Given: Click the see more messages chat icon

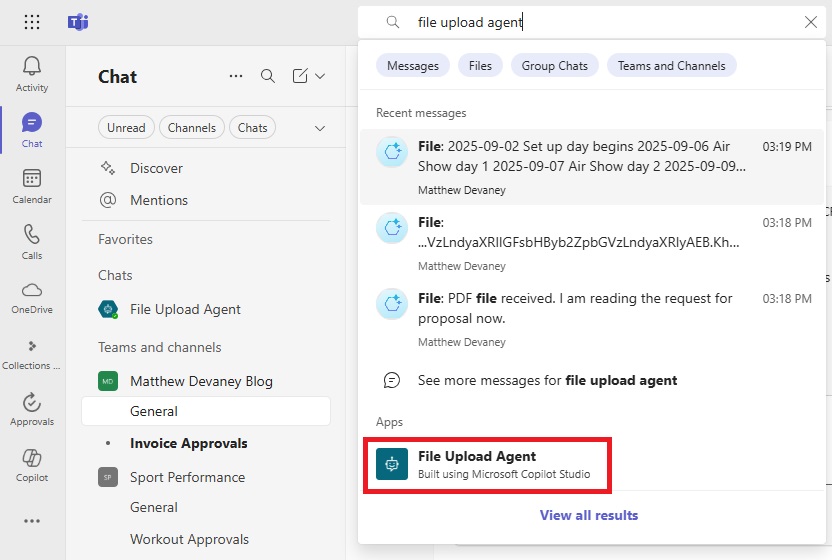Looking at the screenshot, I should point(392,380).
